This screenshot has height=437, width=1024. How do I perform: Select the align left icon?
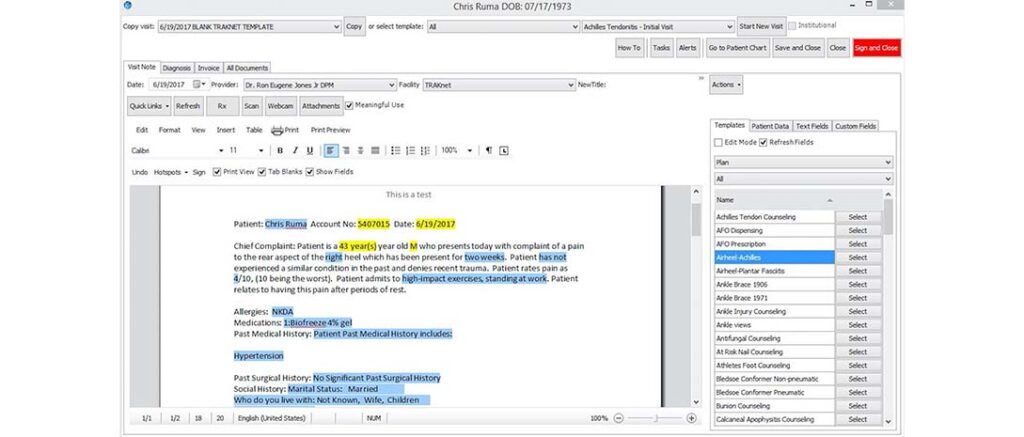[332, 151]
